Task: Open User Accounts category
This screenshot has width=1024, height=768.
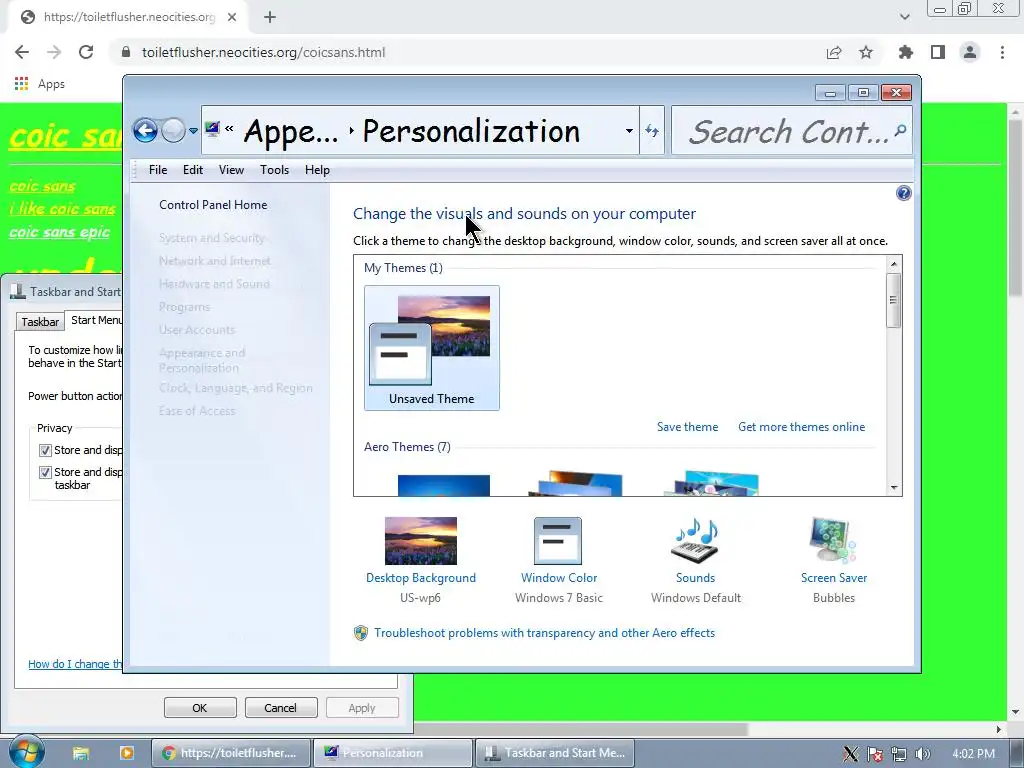Action: click(x=197, y=330)
